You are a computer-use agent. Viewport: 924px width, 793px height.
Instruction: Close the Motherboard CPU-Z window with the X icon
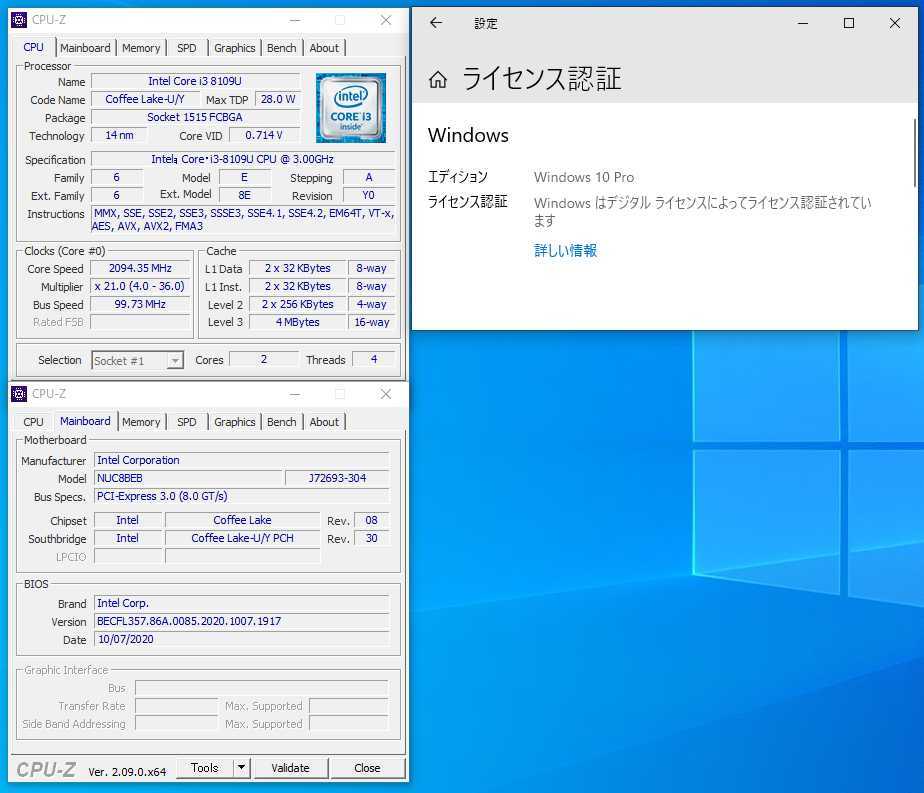(386, 394)
